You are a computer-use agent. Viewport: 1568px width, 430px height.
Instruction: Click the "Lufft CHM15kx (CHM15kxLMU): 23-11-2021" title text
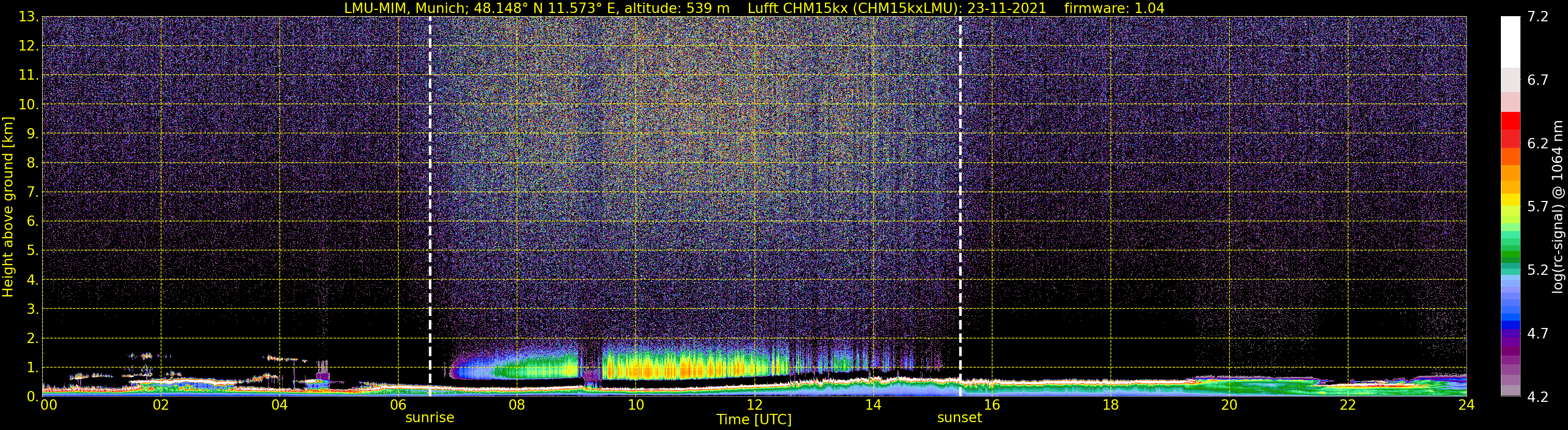point(897,8)
